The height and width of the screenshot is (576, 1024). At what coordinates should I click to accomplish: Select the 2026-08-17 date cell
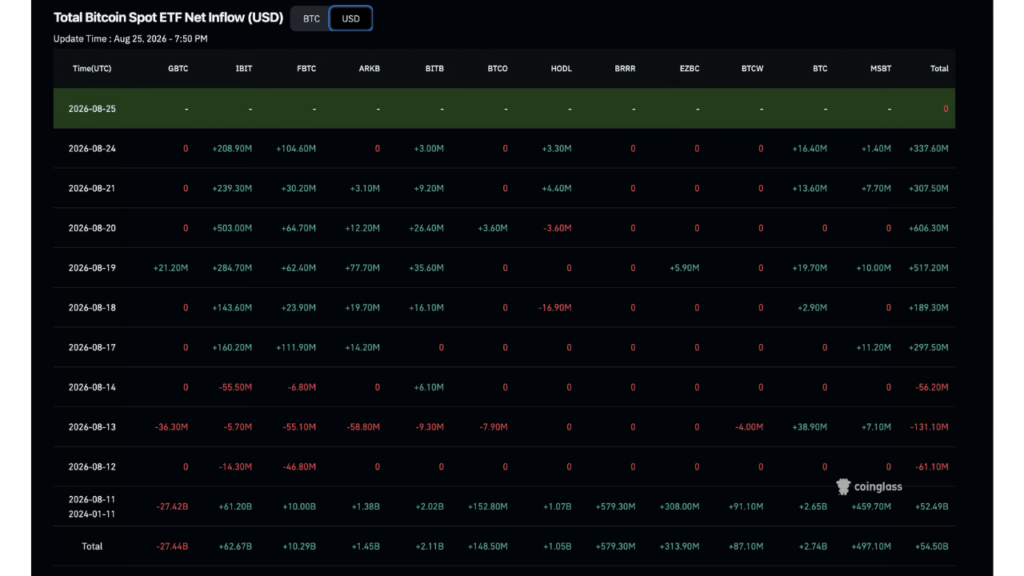[x=92, y=347]
